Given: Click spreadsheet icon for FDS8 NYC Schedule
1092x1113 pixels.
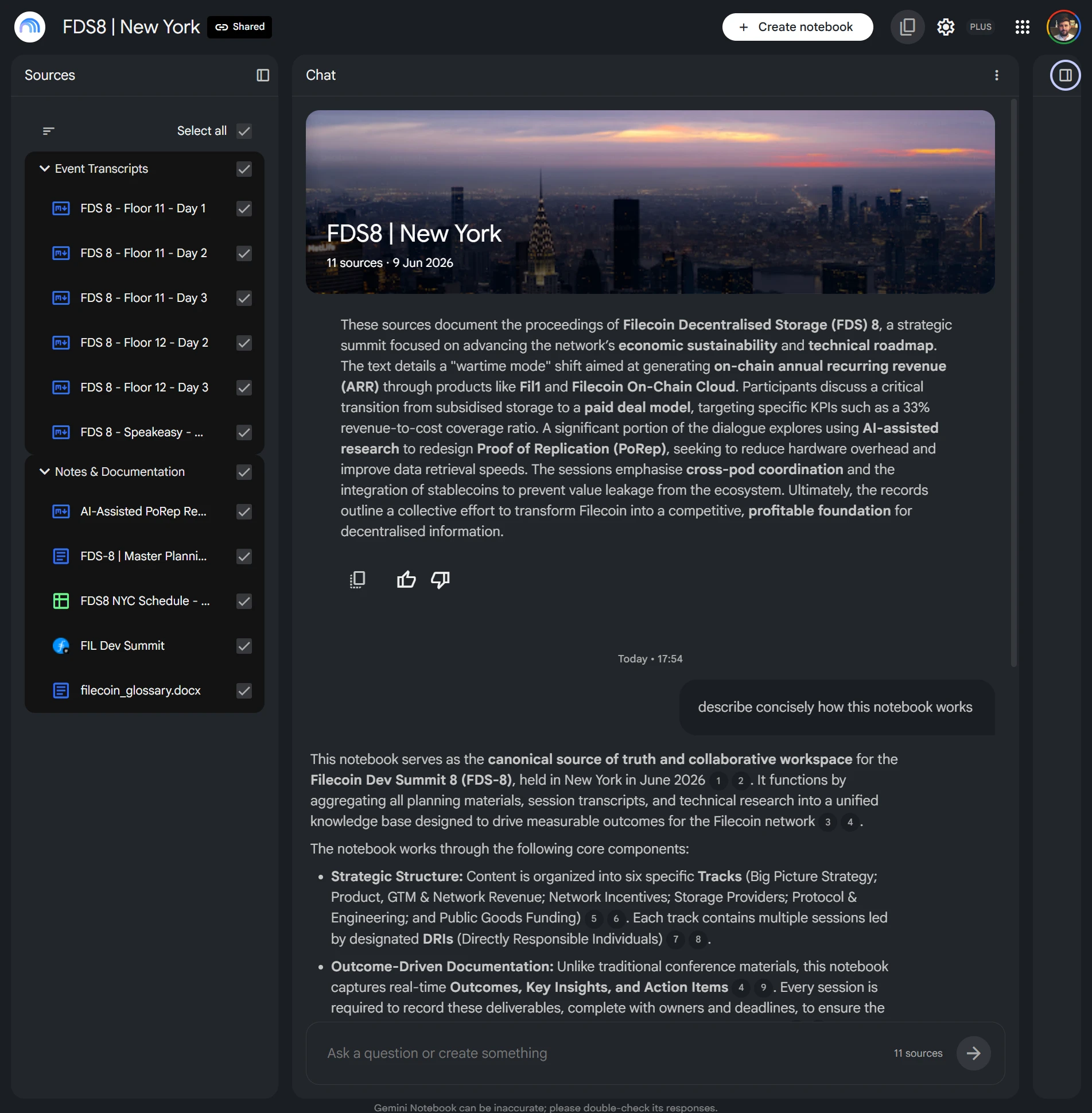Looking at the screenshot, I should coord(61,601).
